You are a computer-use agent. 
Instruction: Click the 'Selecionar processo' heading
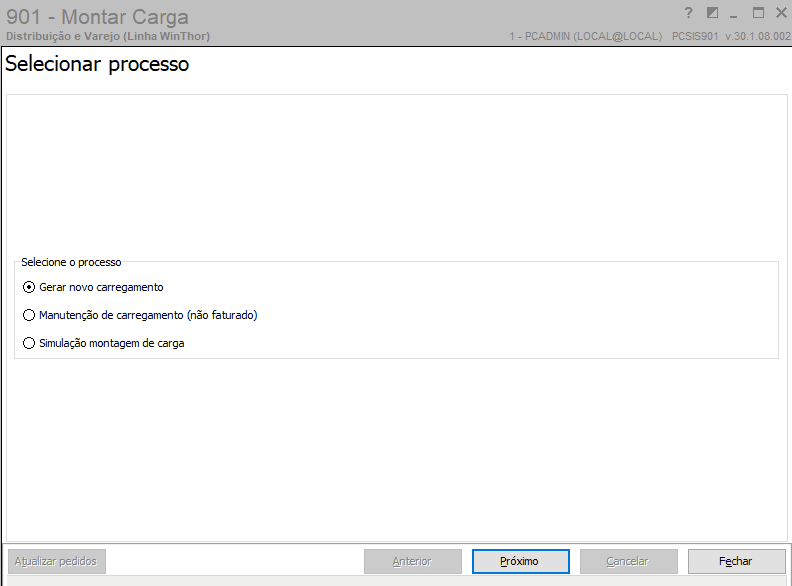(97, 65)
